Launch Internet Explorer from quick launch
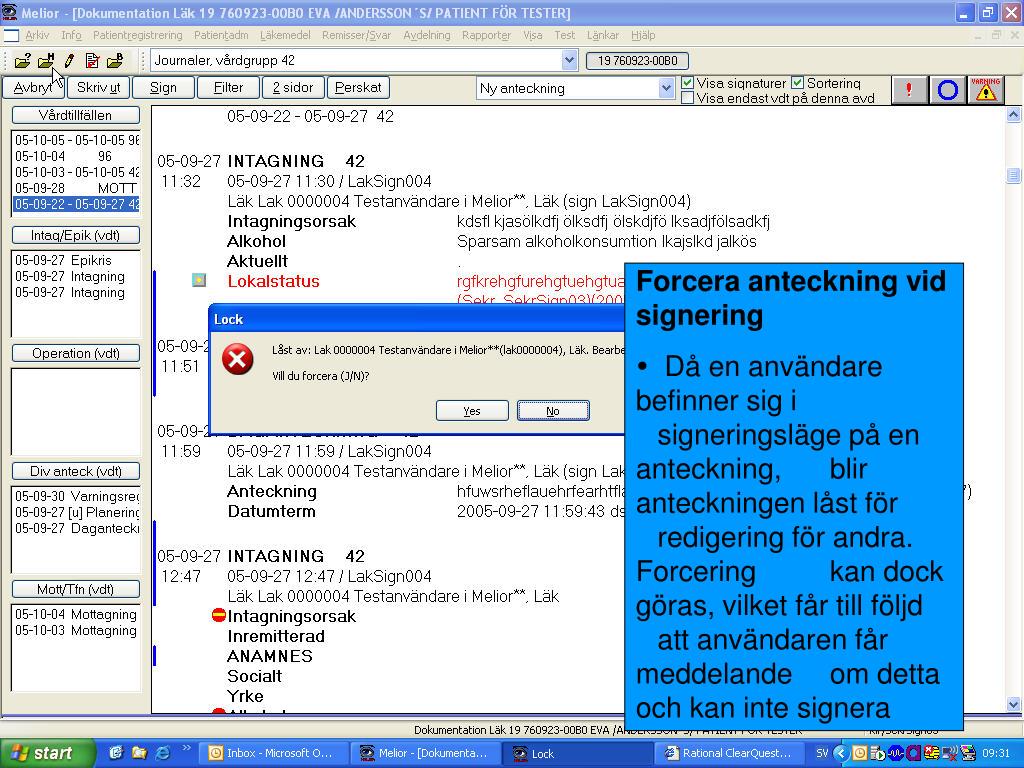1024x768 pixels. (x=162, y=753)
